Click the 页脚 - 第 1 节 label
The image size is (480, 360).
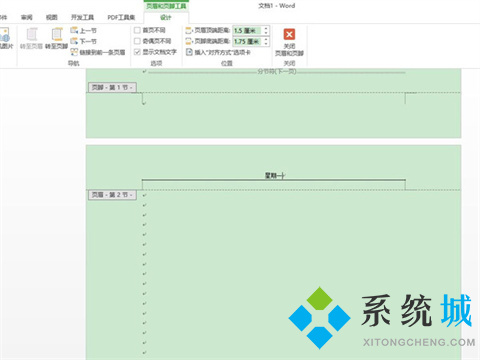tap(112, 87)
